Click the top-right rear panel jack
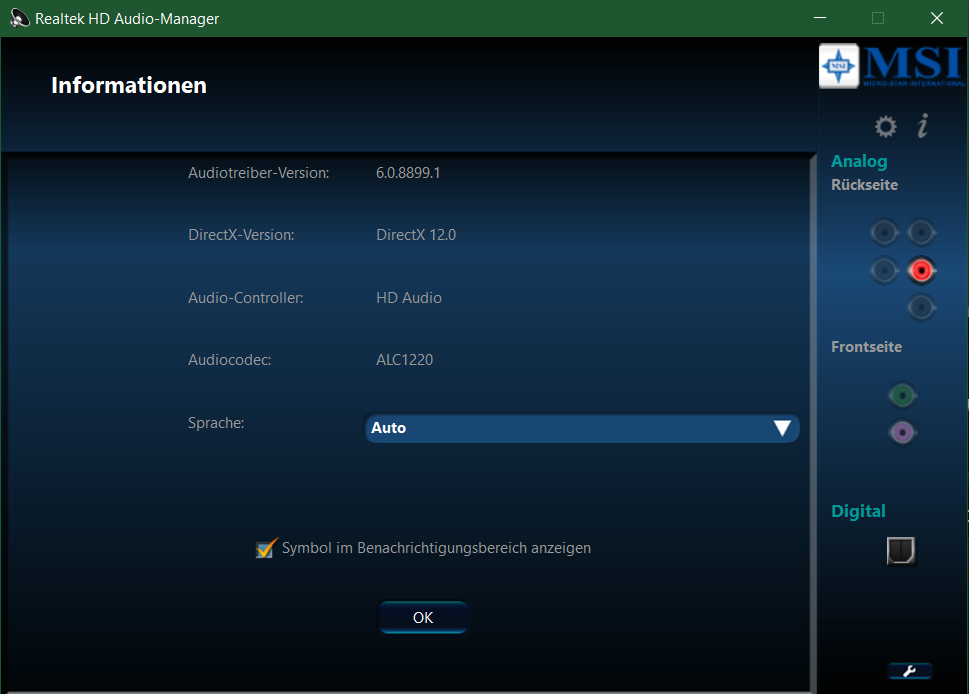Screen dimensions: 969x694 [921, 233]
